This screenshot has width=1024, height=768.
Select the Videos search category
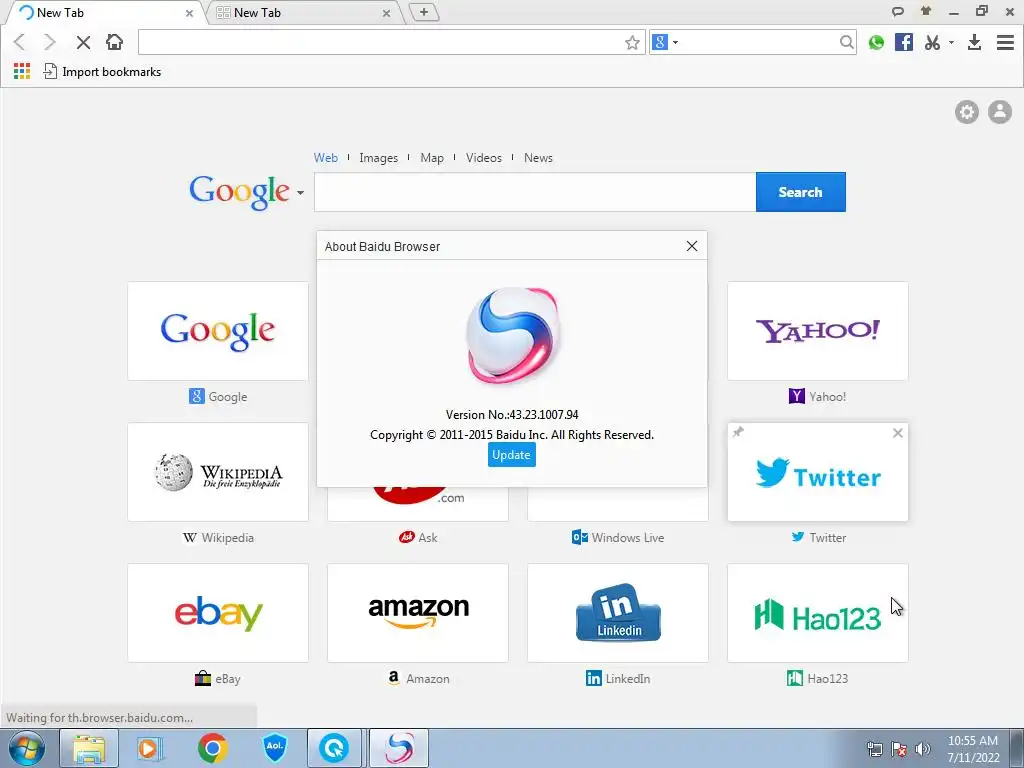click(x=483, y=158)
